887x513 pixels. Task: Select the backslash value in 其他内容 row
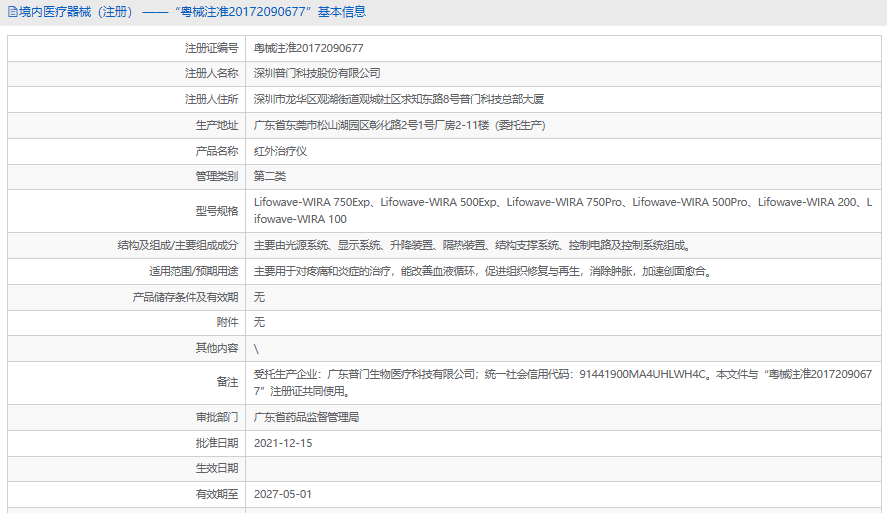pyautogui.click(x=256, y=349)
